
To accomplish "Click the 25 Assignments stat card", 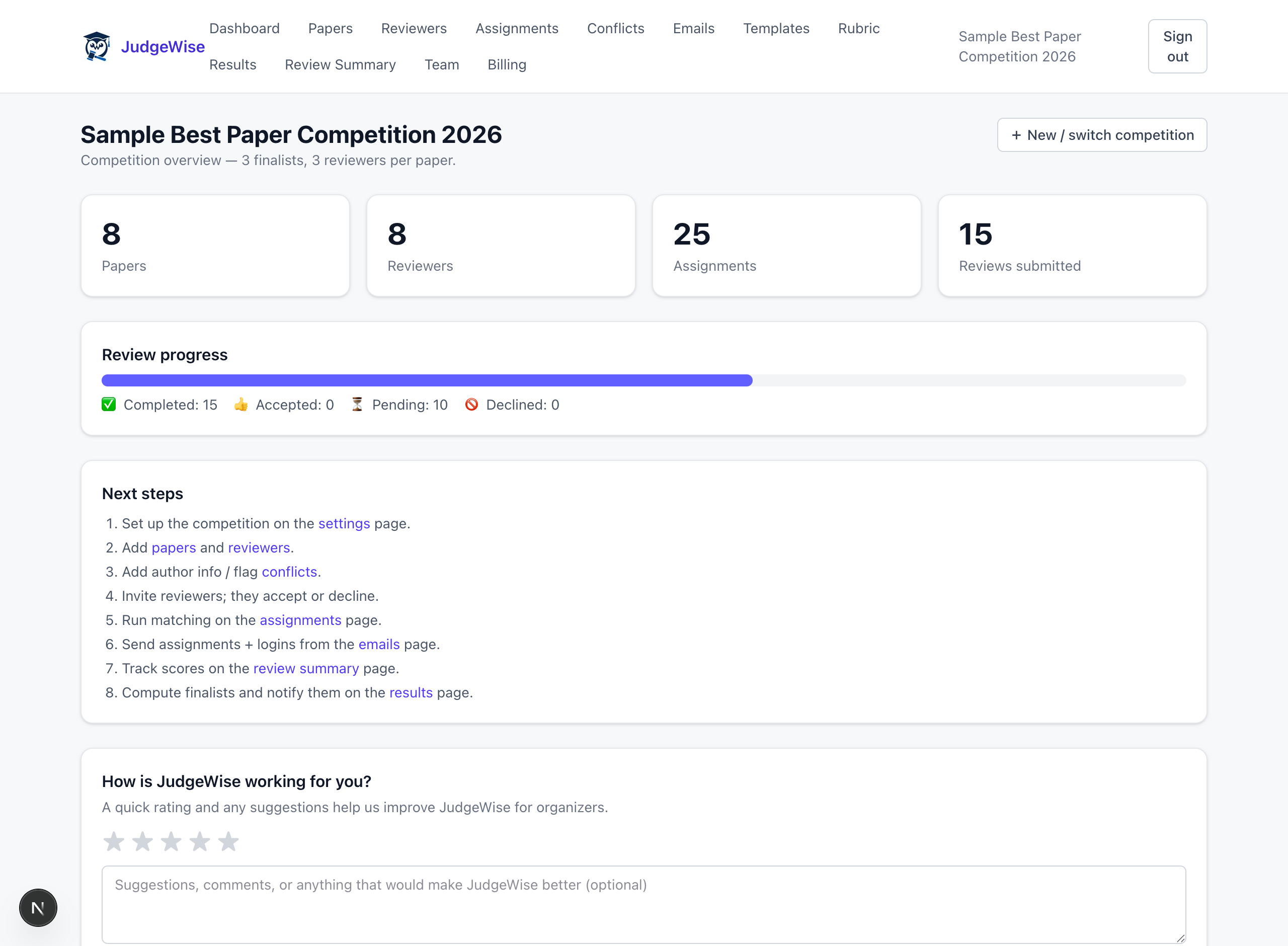I will tap(786, 246).
